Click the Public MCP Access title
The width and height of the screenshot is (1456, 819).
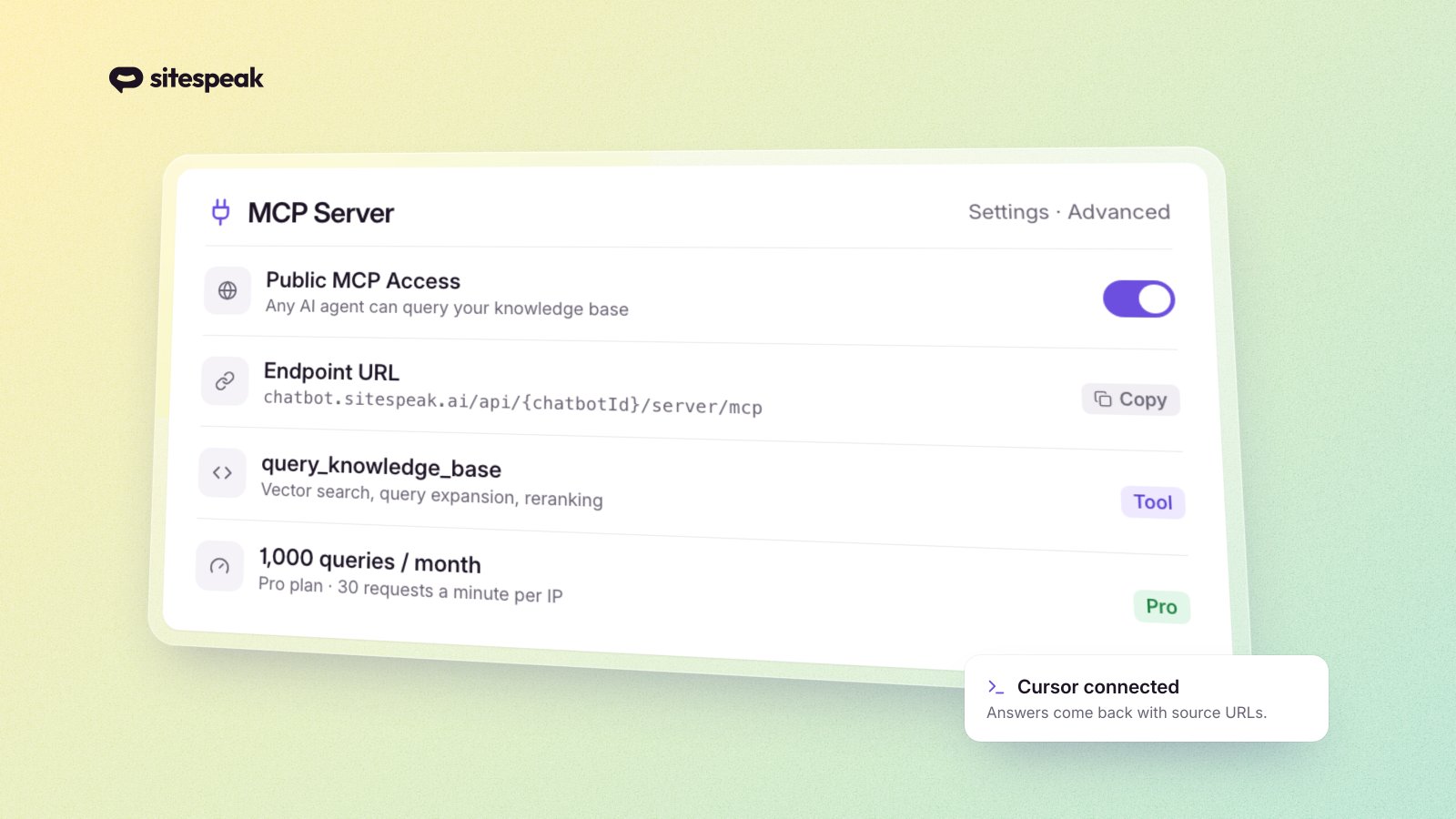pos(363,280)
